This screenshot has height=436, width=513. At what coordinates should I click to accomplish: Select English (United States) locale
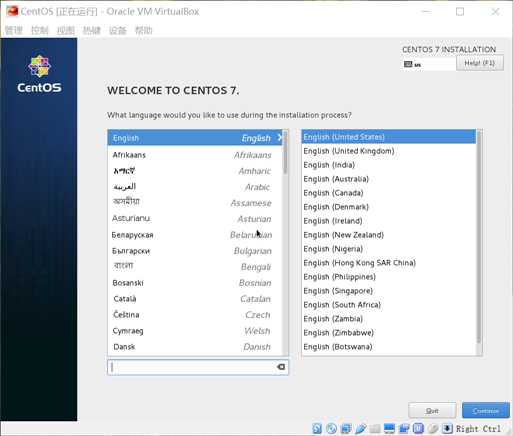[389, 137]
